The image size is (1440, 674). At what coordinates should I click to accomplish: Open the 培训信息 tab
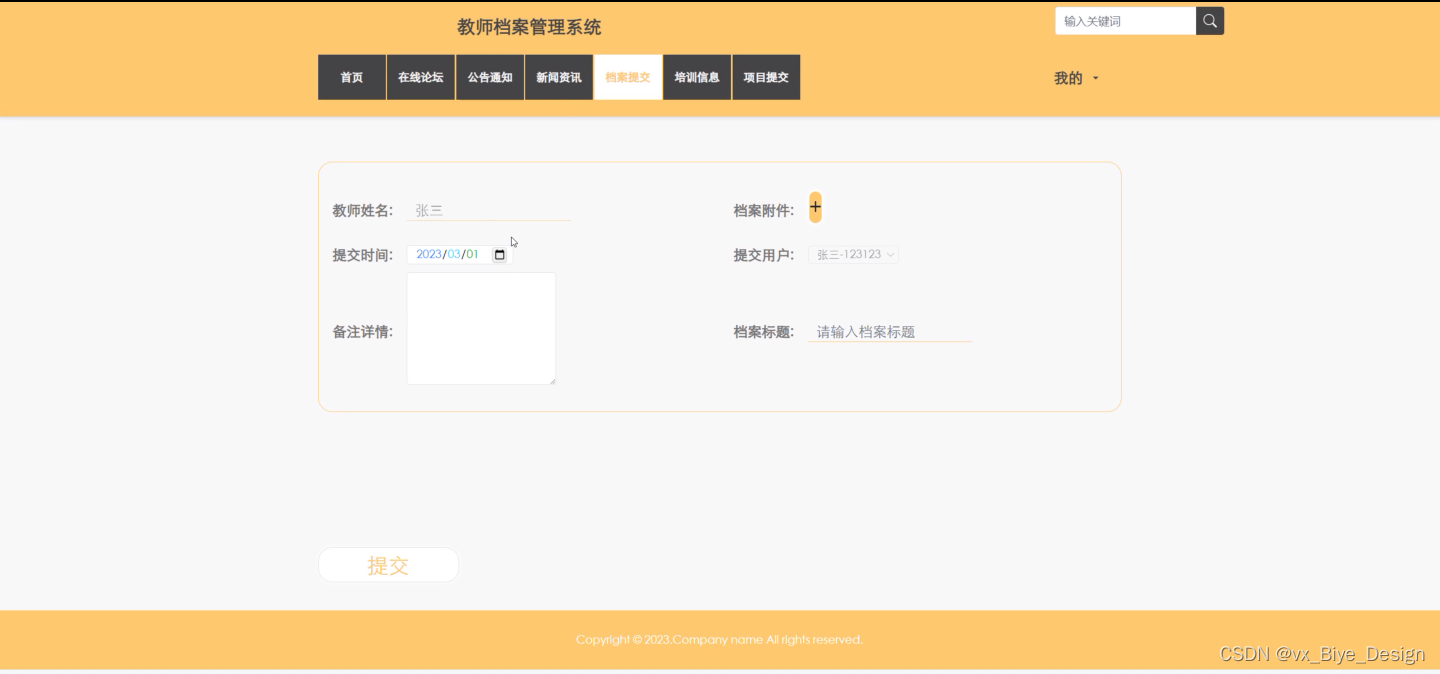pos(697,77)
